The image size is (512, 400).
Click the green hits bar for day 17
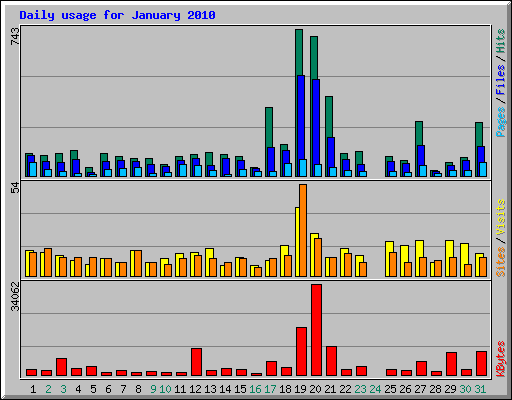click(269, 127)
